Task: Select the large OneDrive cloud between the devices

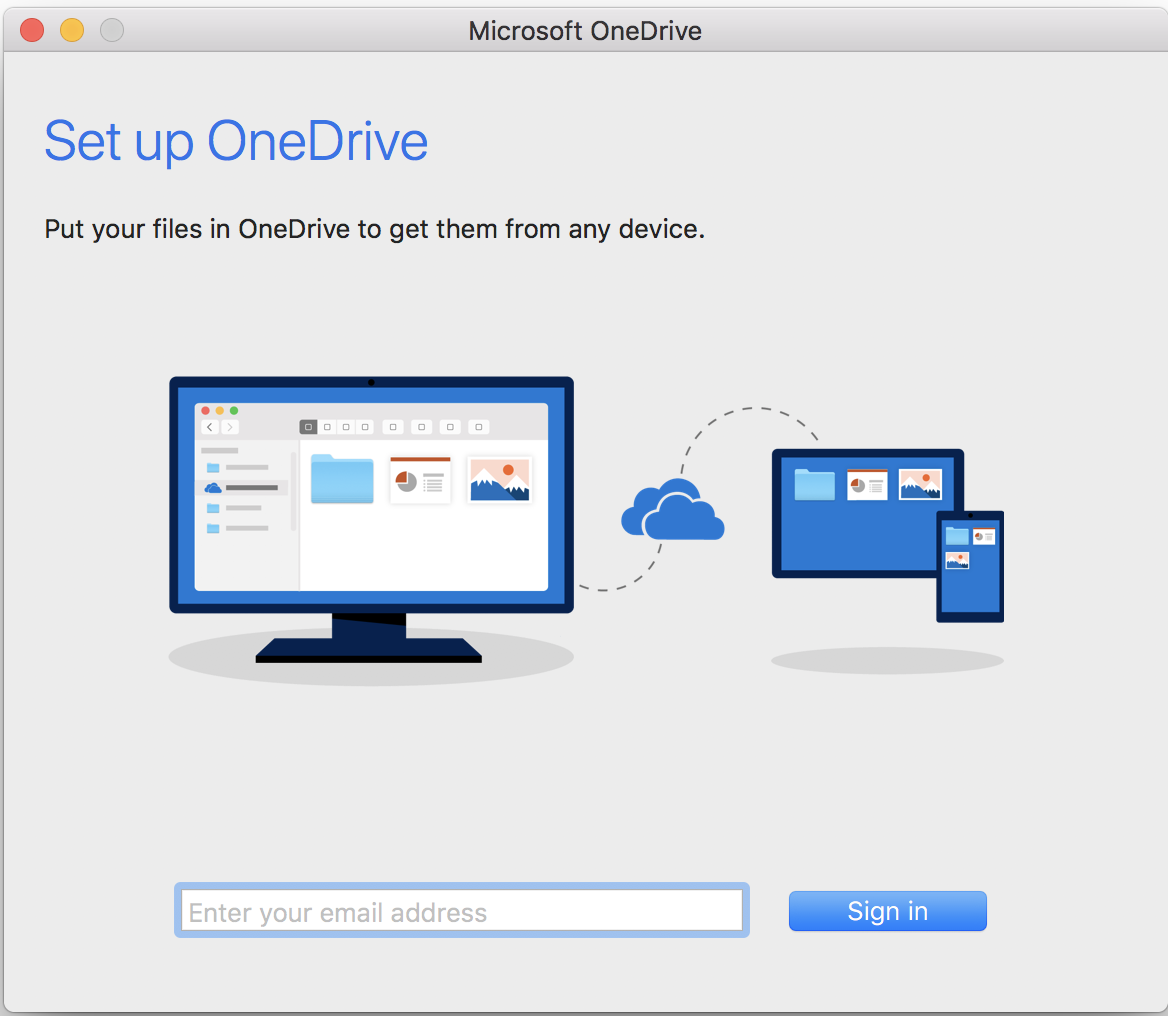Action: [672, 513]
